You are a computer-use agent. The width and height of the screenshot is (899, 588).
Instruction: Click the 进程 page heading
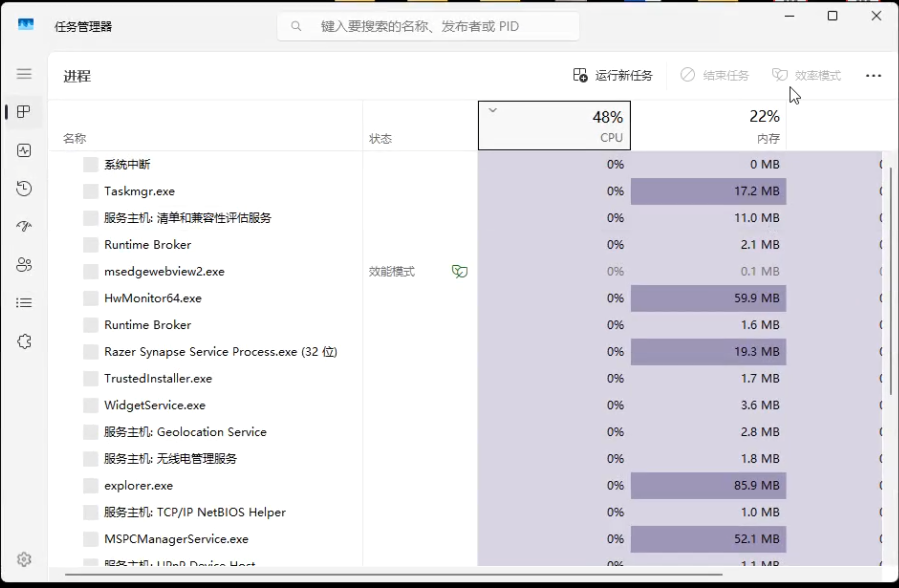point(77,76)
